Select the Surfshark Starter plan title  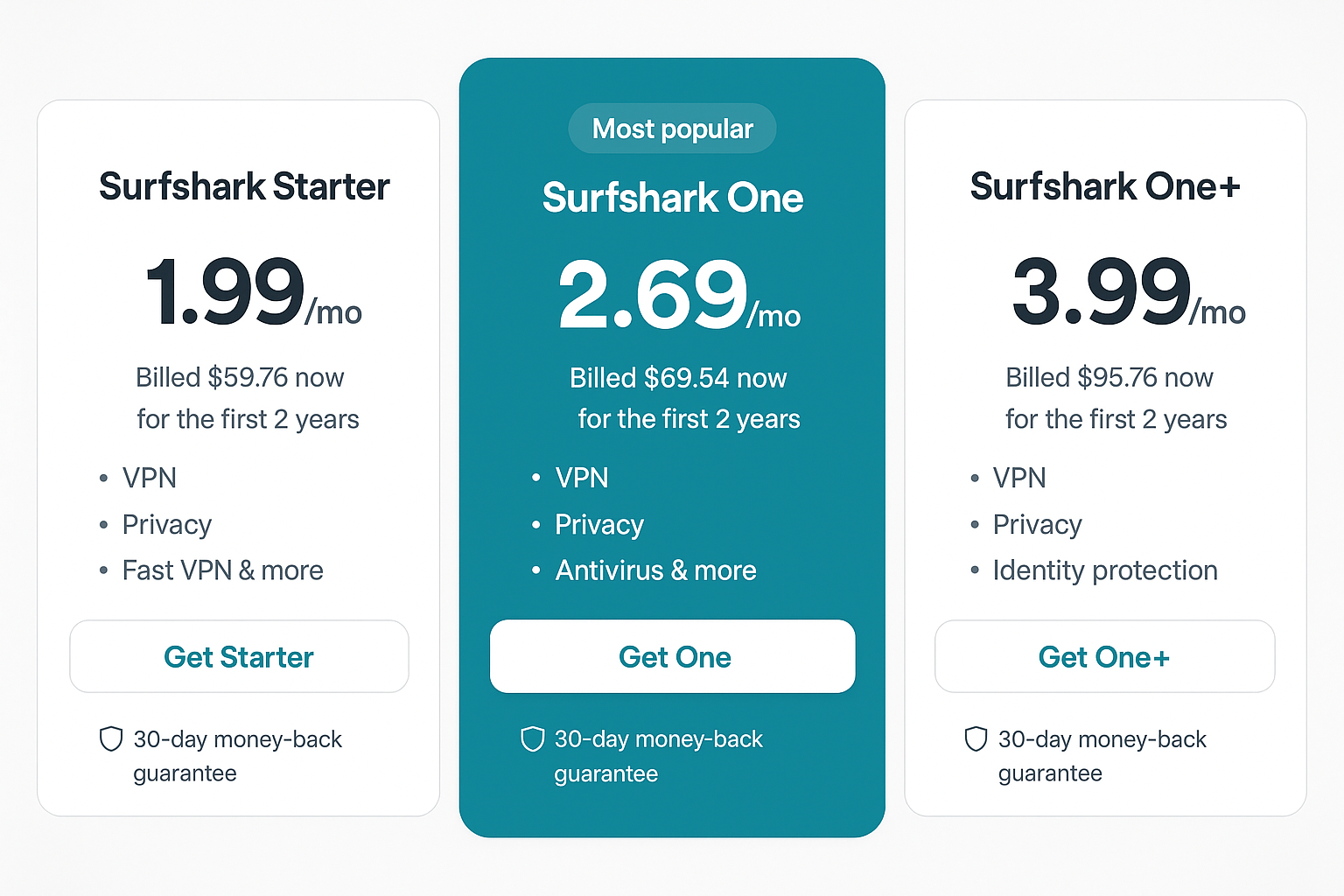point(243,186)
